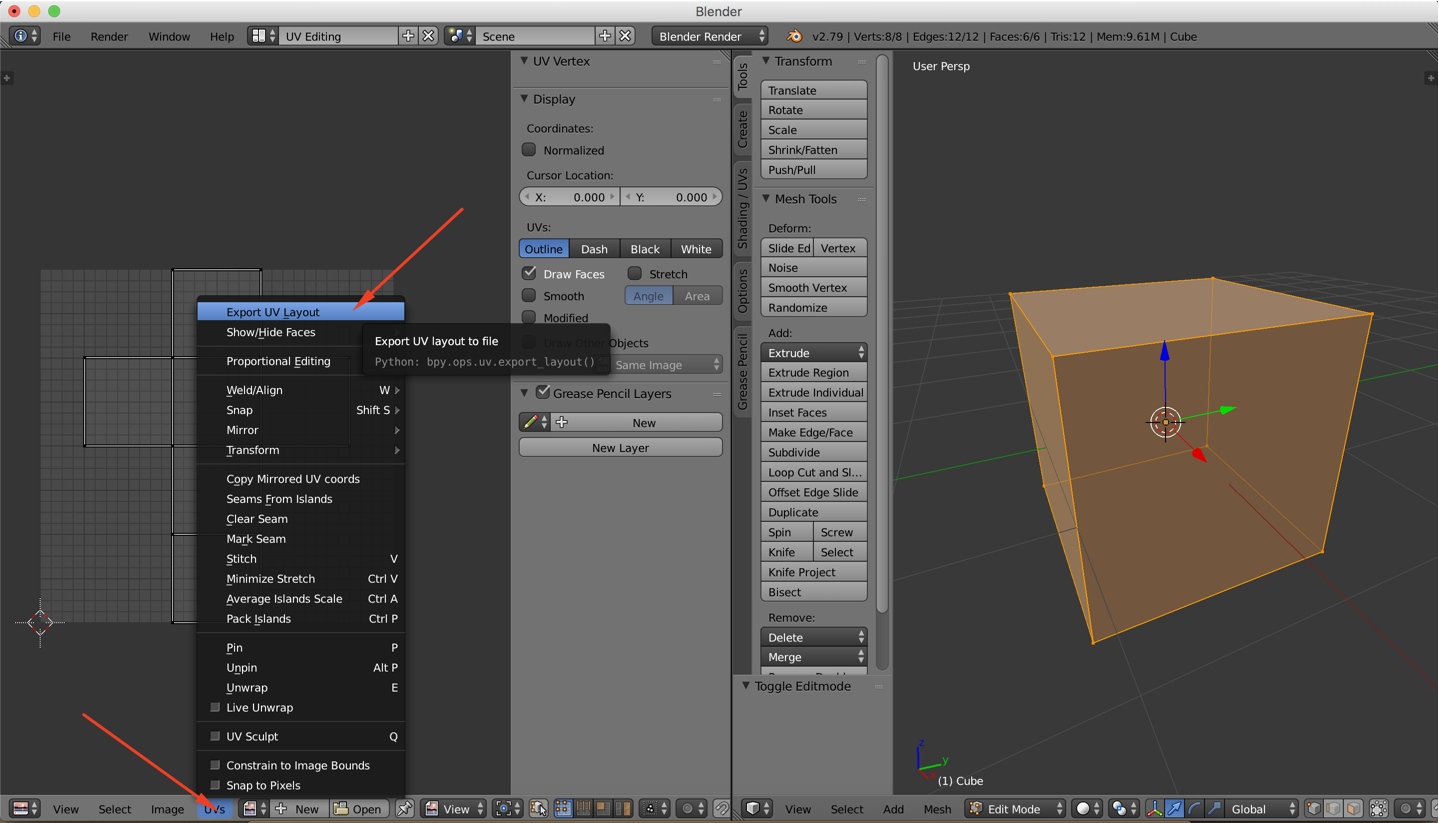Select the scale manipulator icon
This screenshot has height=823, width=1439.
(x=1215, y=808)
